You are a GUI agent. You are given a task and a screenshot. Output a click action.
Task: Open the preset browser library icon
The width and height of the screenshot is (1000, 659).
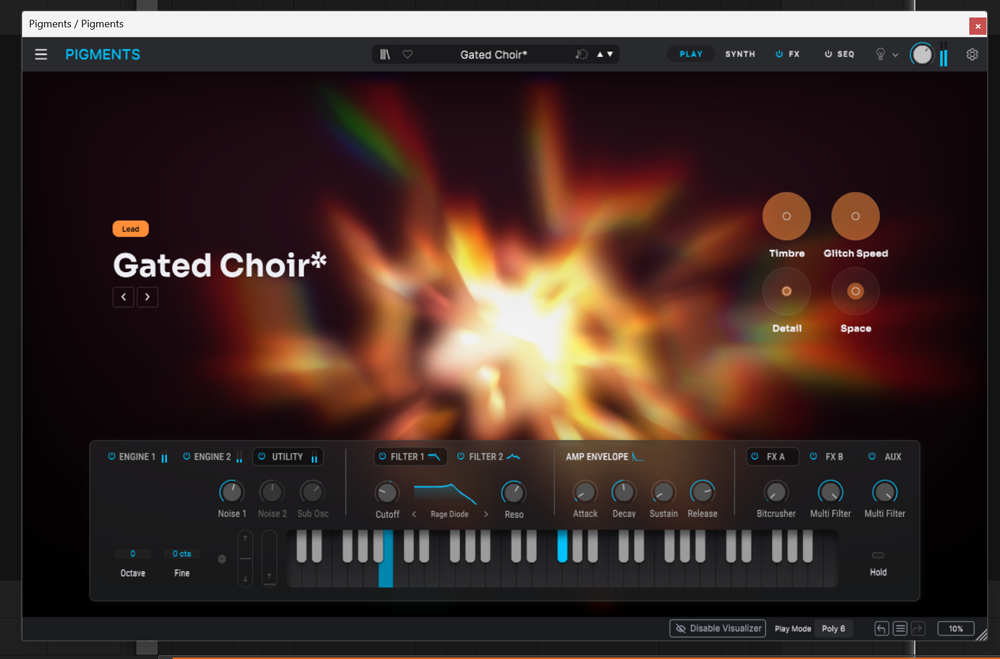[x=385, y=55]
